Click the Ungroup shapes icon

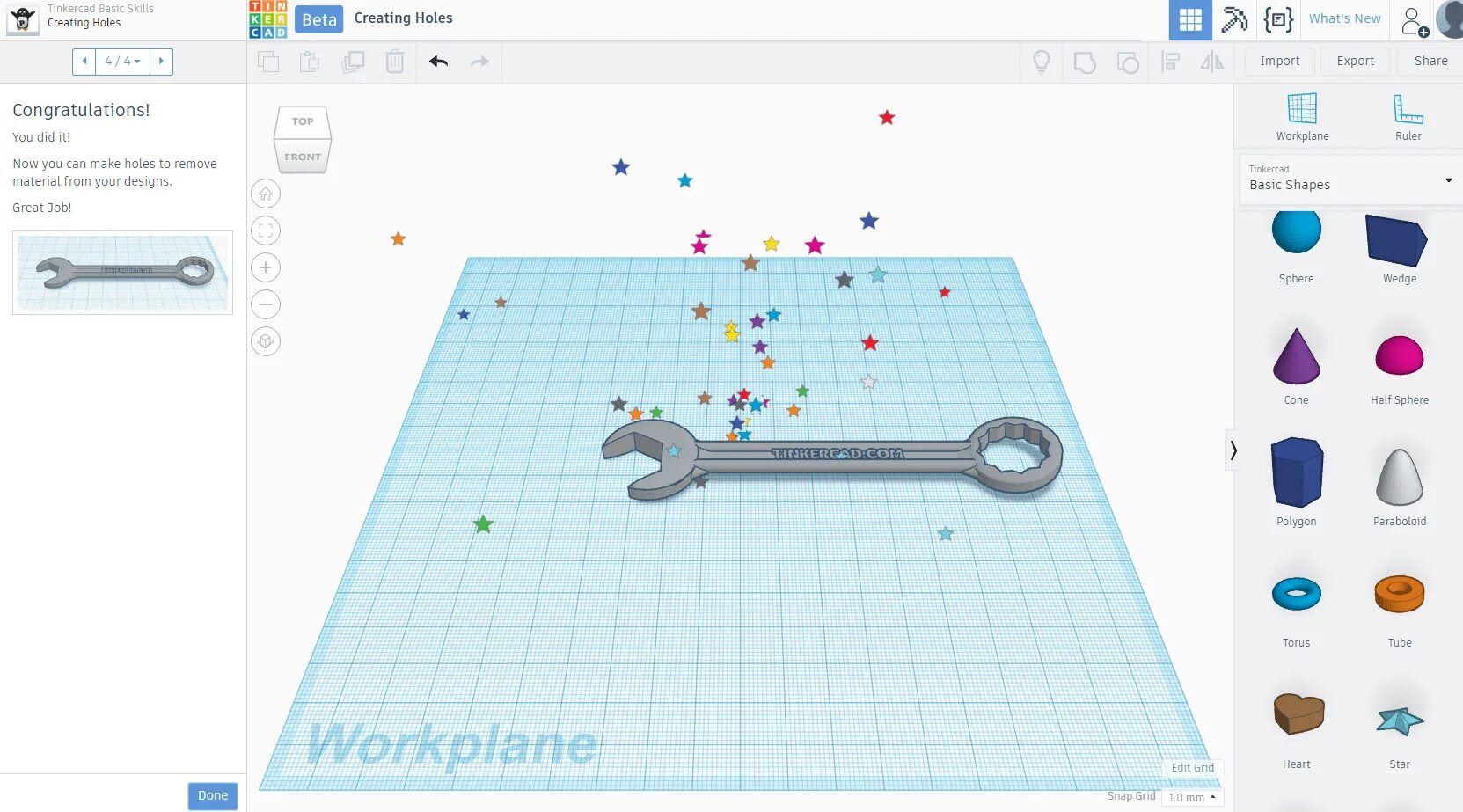point(1127,62)
